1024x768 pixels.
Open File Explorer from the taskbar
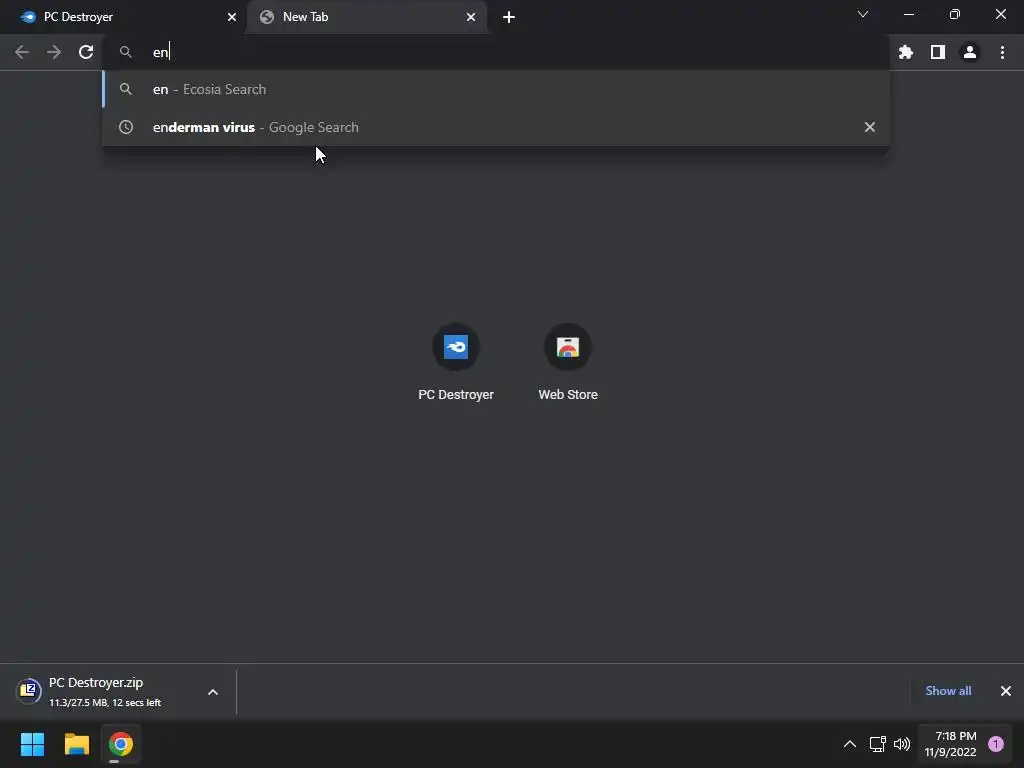pyautogui.click(x=76, y=744)
